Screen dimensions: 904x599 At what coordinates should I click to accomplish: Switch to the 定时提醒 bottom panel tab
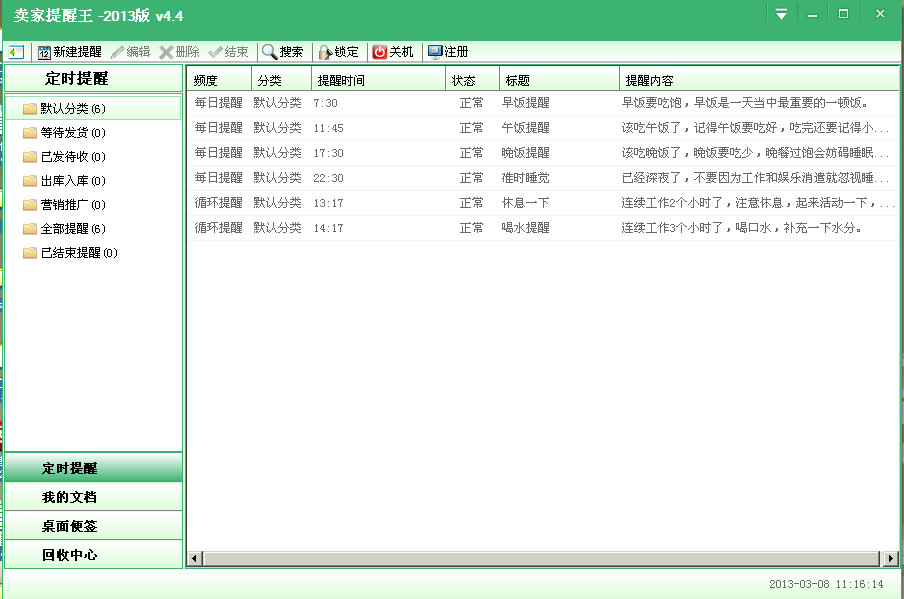click(93, 468)
